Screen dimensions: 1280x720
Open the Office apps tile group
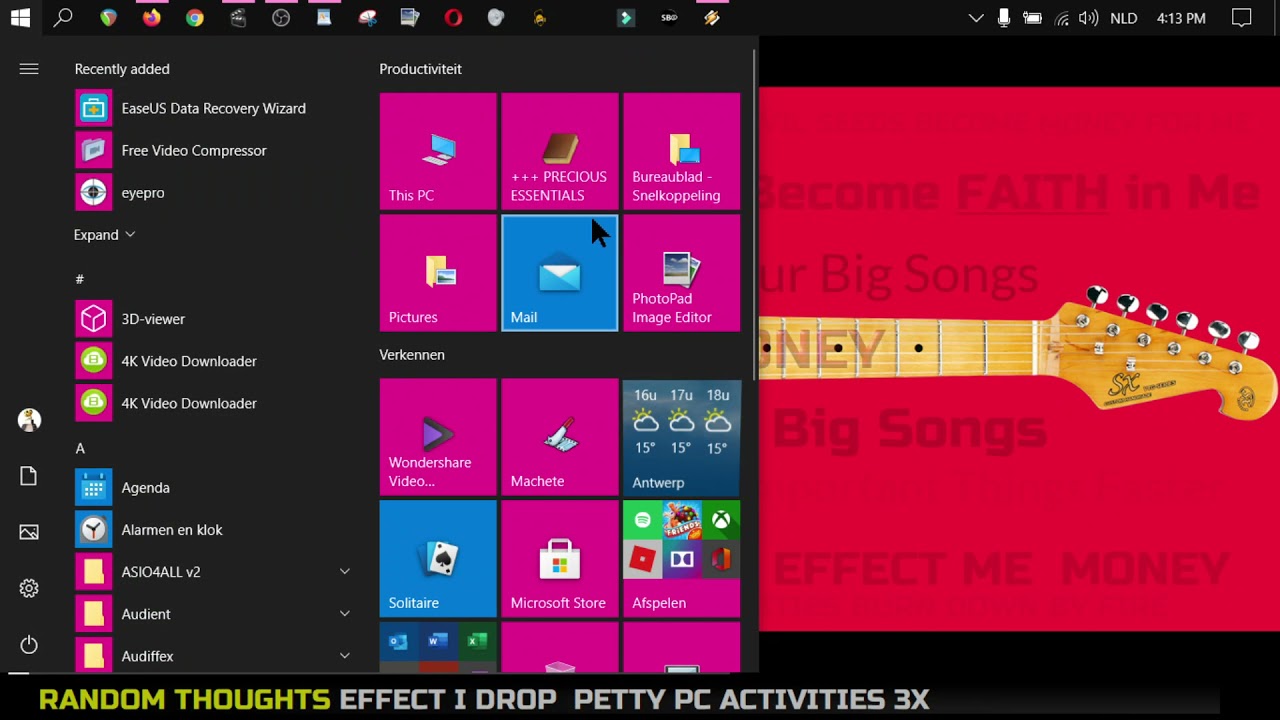click(x=438, y=648)
